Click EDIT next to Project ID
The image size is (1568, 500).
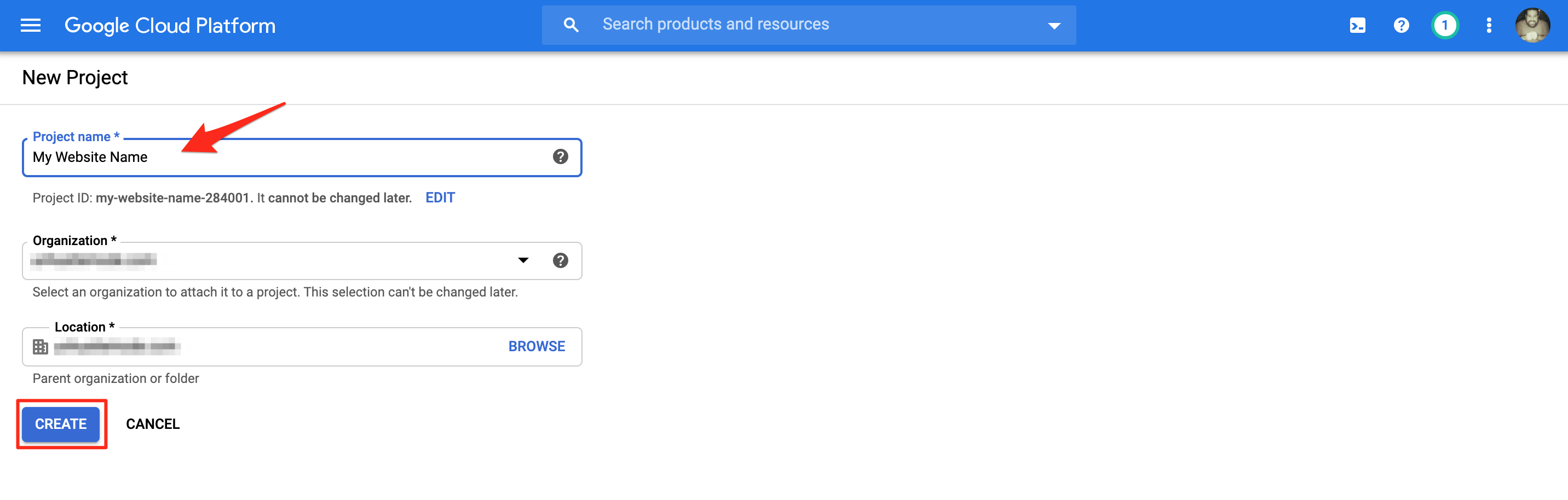pyautogui.click(x=440, y=197)
